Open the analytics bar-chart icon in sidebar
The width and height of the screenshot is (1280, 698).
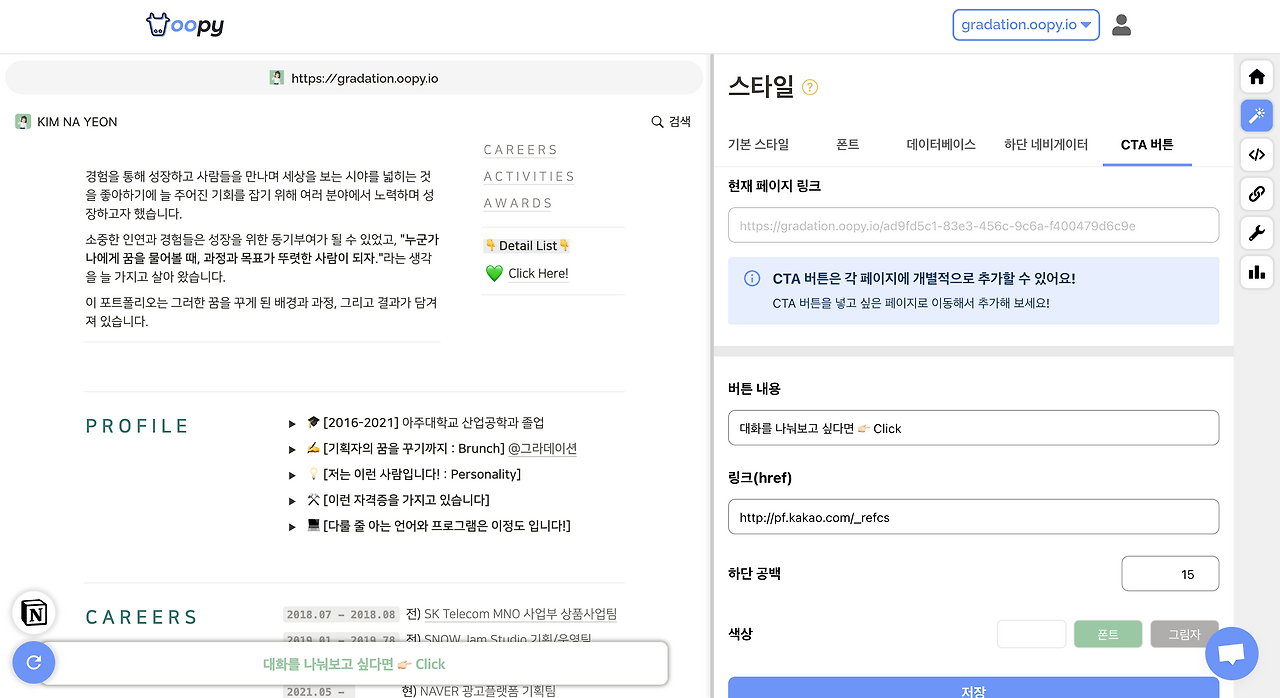[1256, 271]
